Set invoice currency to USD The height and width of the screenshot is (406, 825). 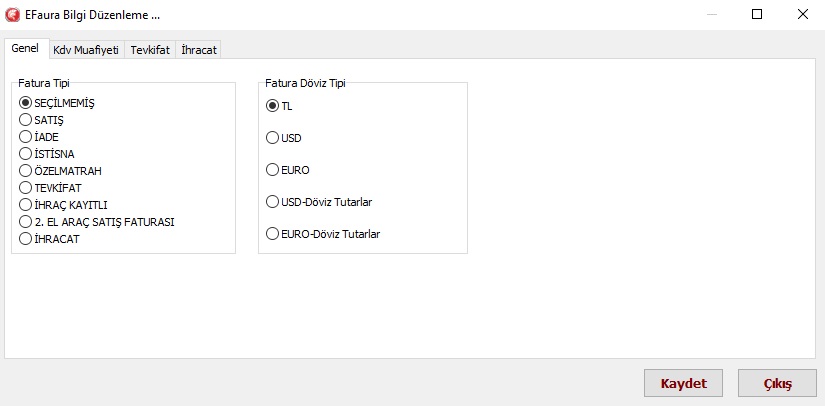273,138
